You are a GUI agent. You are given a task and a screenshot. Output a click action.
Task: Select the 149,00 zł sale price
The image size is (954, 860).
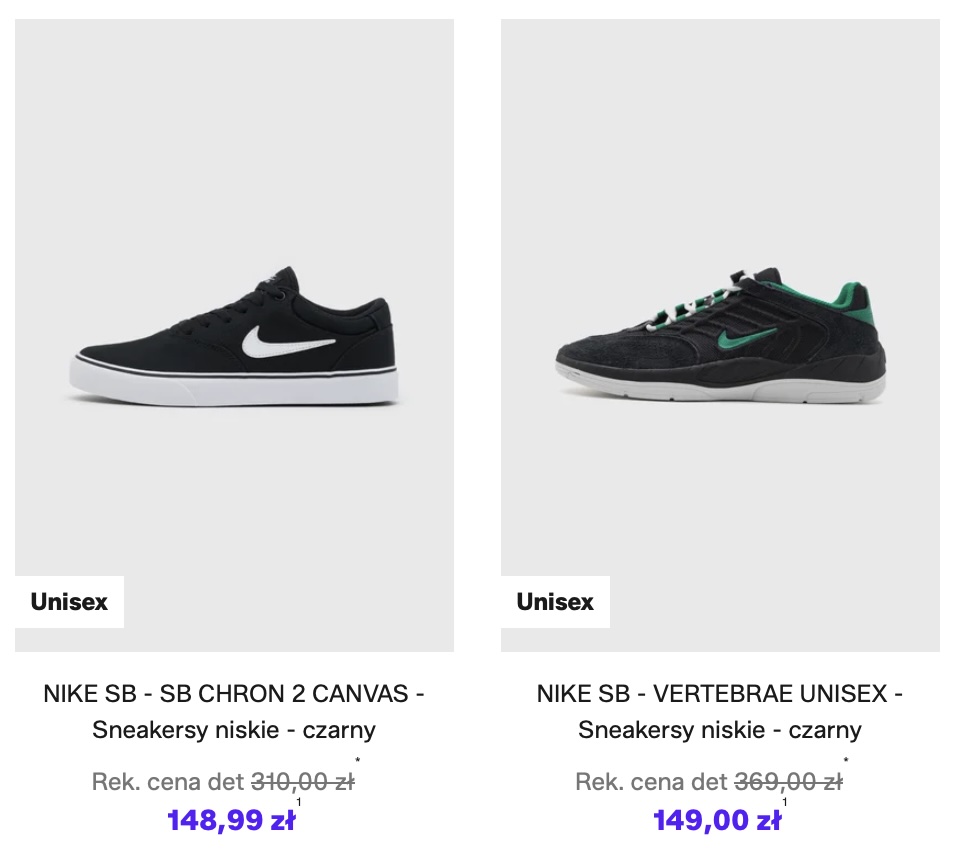pyautogui.click(x=717, y=821)
